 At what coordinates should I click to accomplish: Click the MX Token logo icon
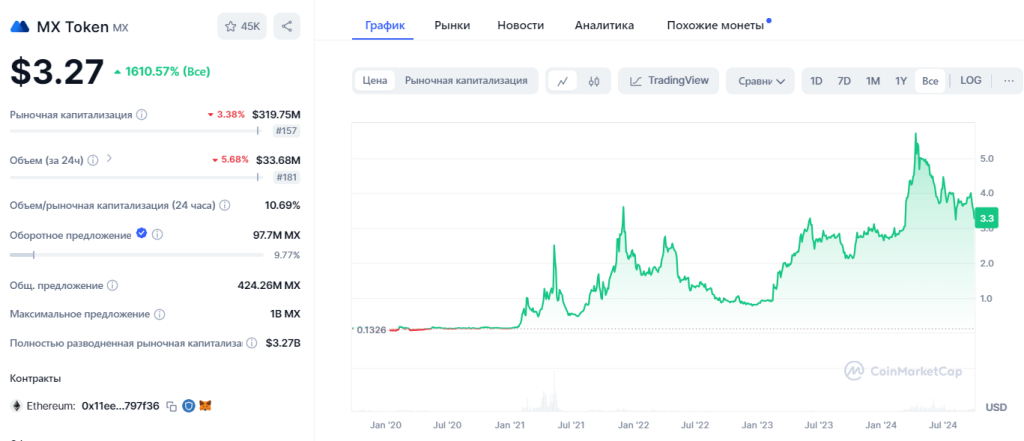tap(20, 27)
